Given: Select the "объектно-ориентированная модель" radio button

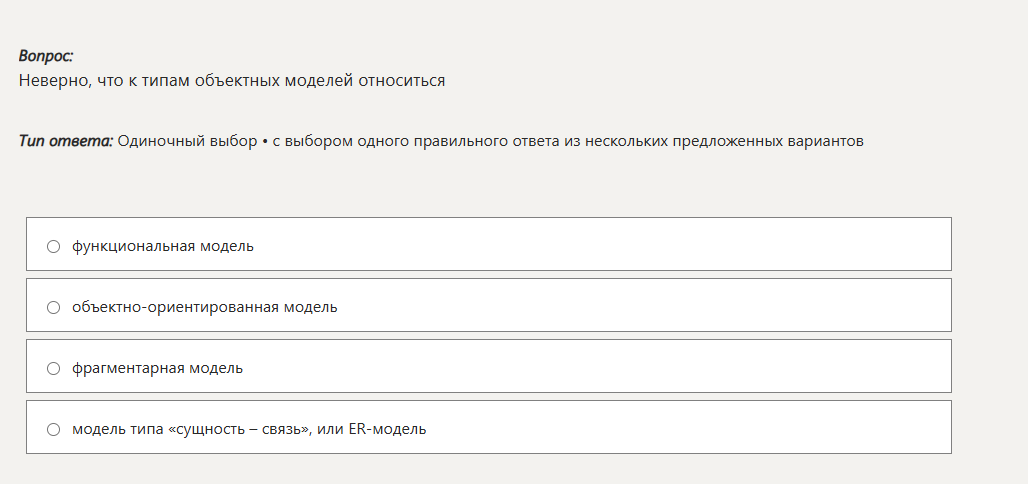Looking at the screenshot, I should (x=54, y=307).
